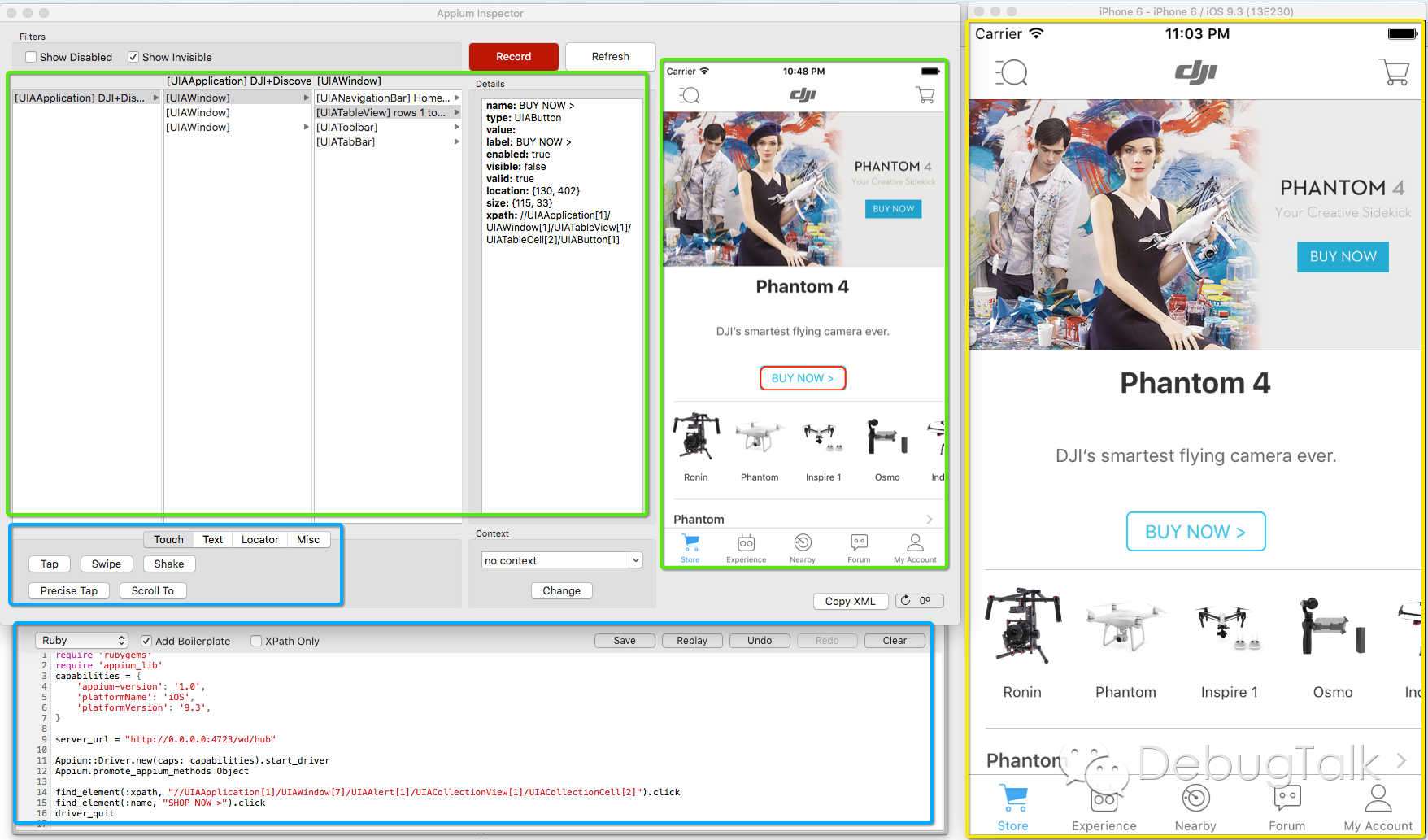Screen dimensions: 1428x840
Task: Click Nearby icon in Inspector preview tab bar
Action: (x=803, y=542)
